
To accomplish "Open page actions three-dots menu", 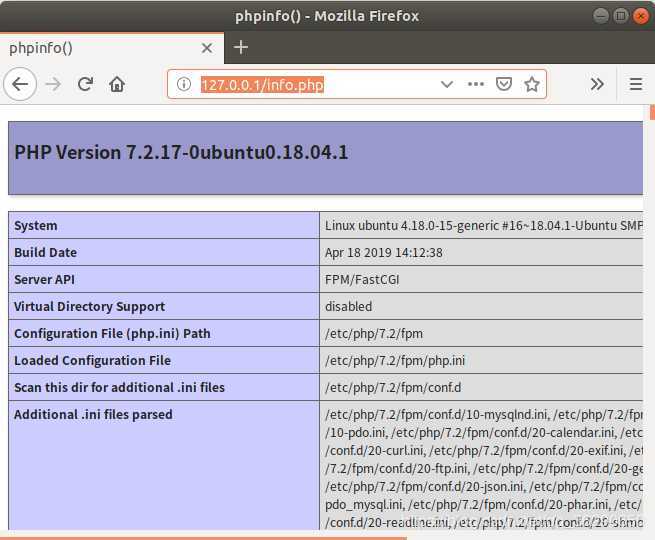I will pyautogui.click(x=476, y=84).
